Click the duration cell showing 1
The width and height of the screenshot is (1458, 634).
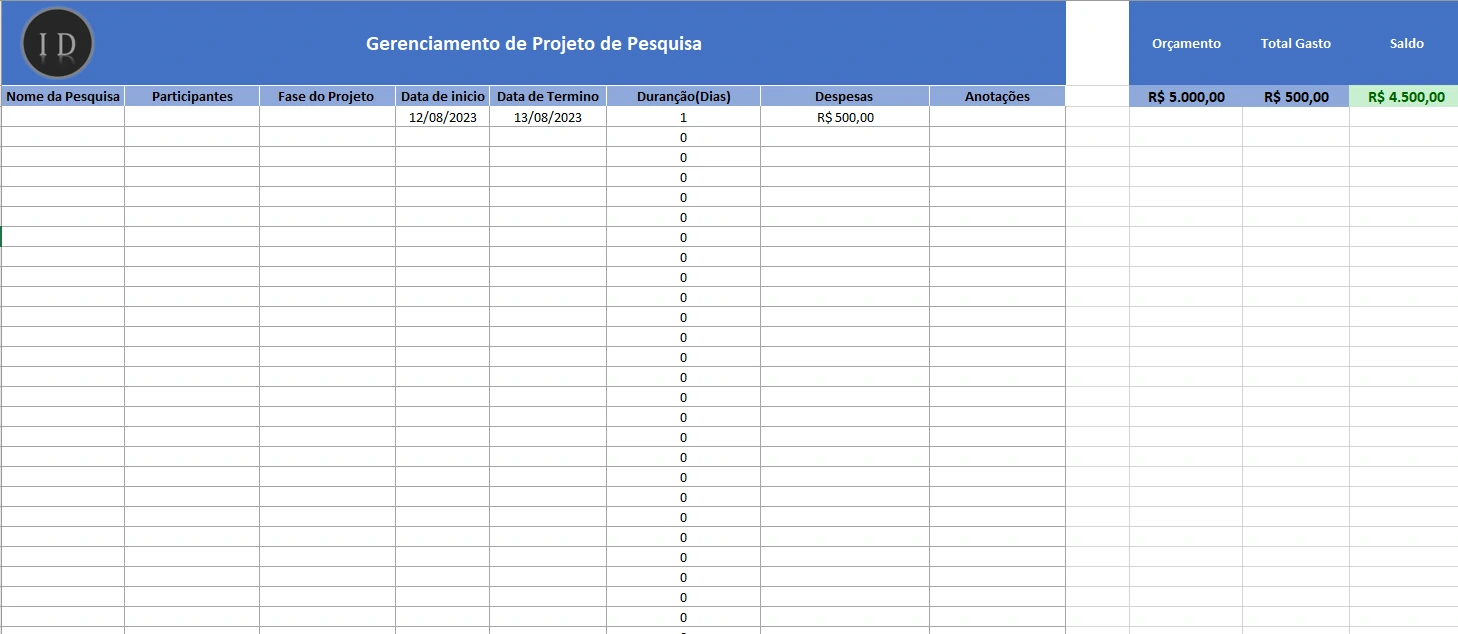[x=683, y=117]
